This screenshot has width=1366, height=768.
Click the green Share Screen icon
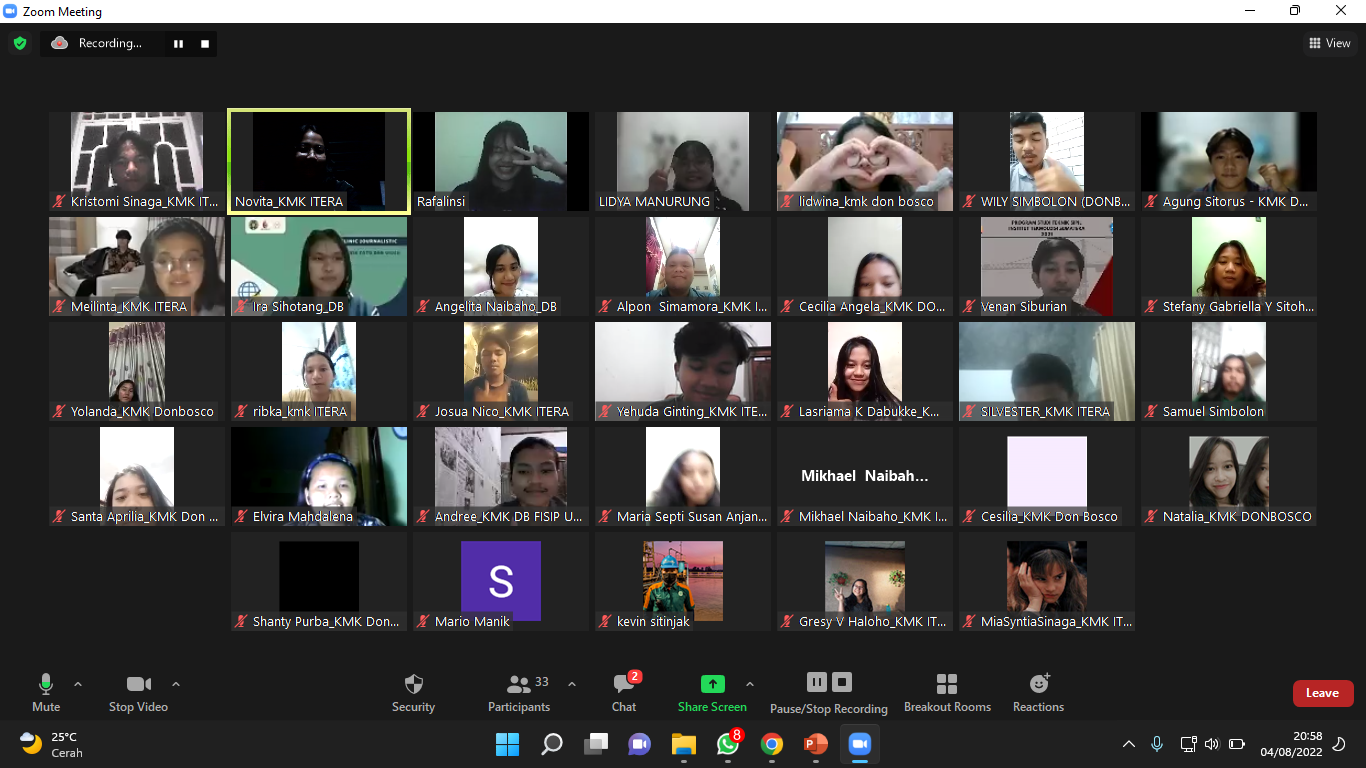point(712,684)
